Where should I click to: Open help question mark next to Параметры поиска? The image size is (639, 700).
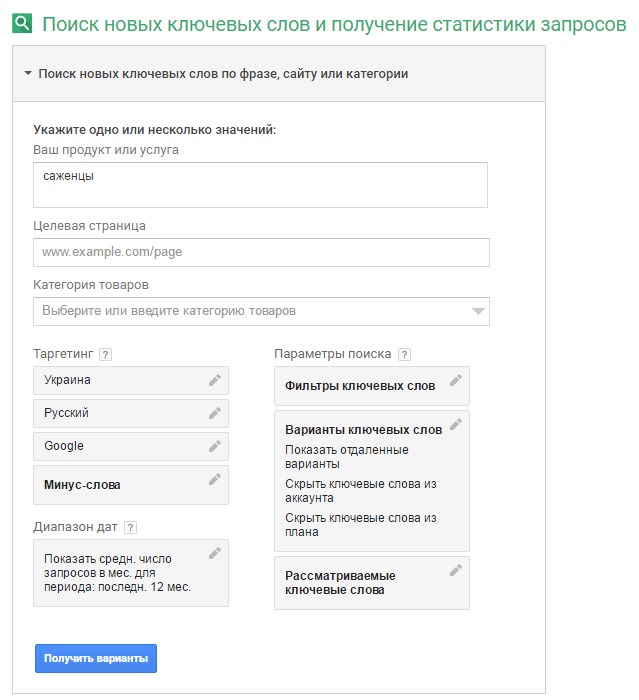pos(404,354)
